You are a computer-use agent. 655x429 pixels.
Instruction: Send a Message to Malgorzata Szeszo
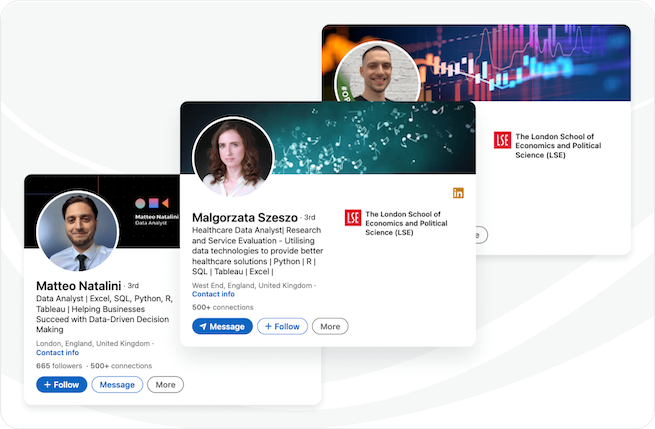pyautogui.click(x=222, y=326)
